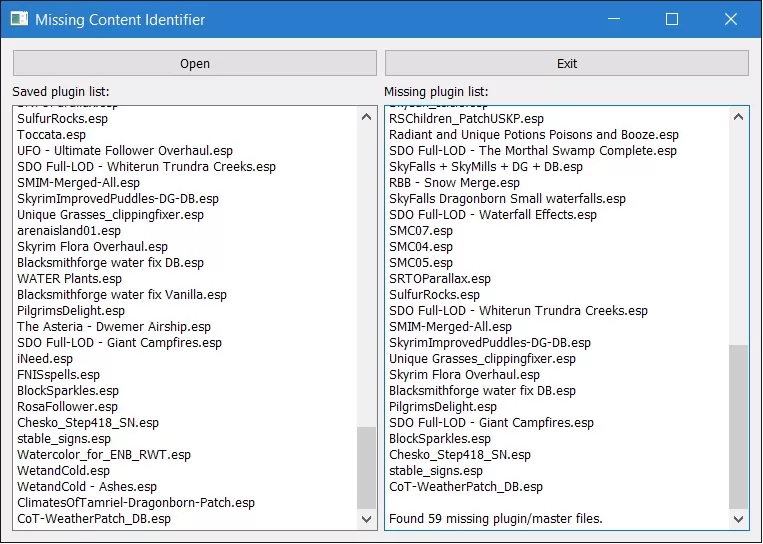Select SMC05.esp in missing list
Screen dimensions: 763x544
421,263
